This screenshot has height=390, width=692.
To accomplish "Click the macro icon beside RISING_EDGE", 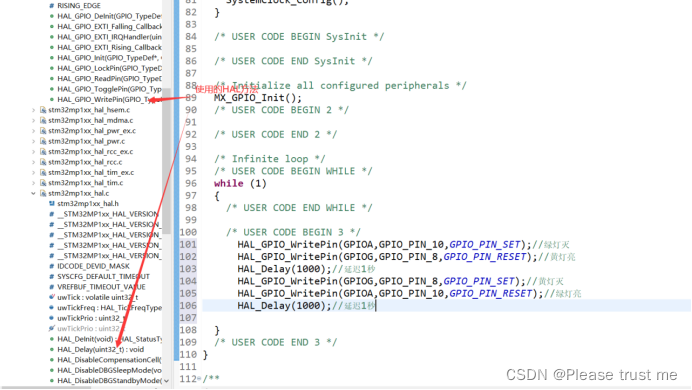I will [x=52, y=6].
